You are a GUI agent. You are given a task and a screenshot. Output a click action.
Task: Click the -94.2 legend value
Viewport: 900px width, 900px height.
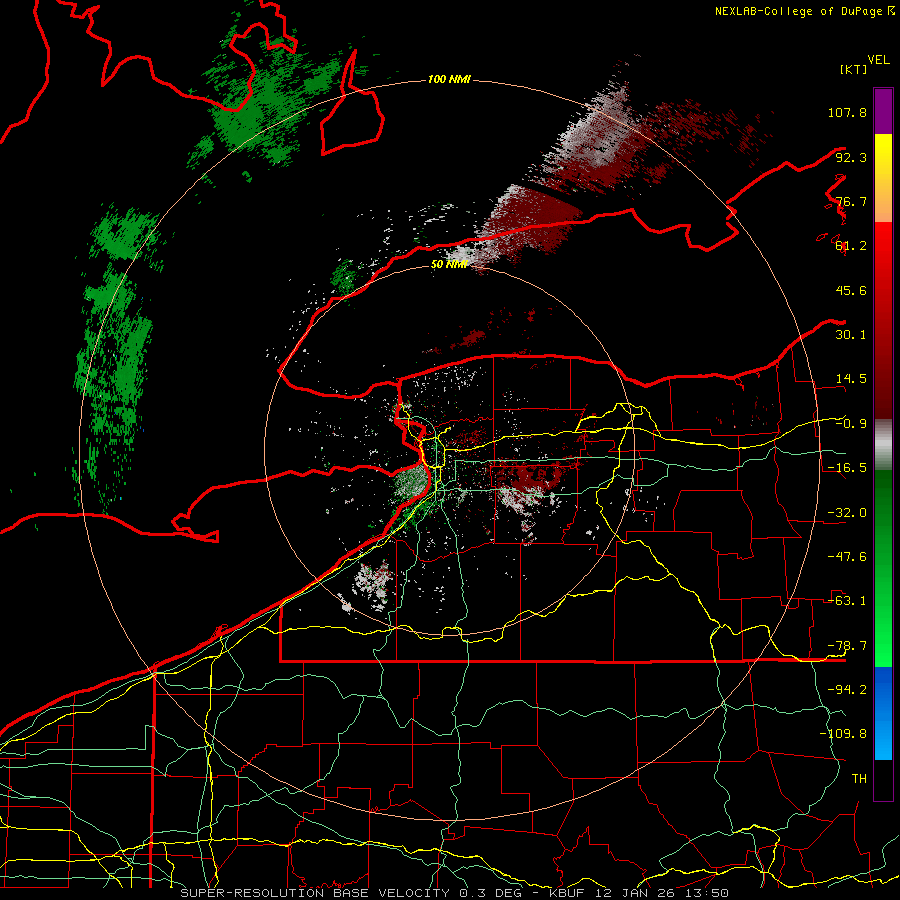[x=847, y=690]
